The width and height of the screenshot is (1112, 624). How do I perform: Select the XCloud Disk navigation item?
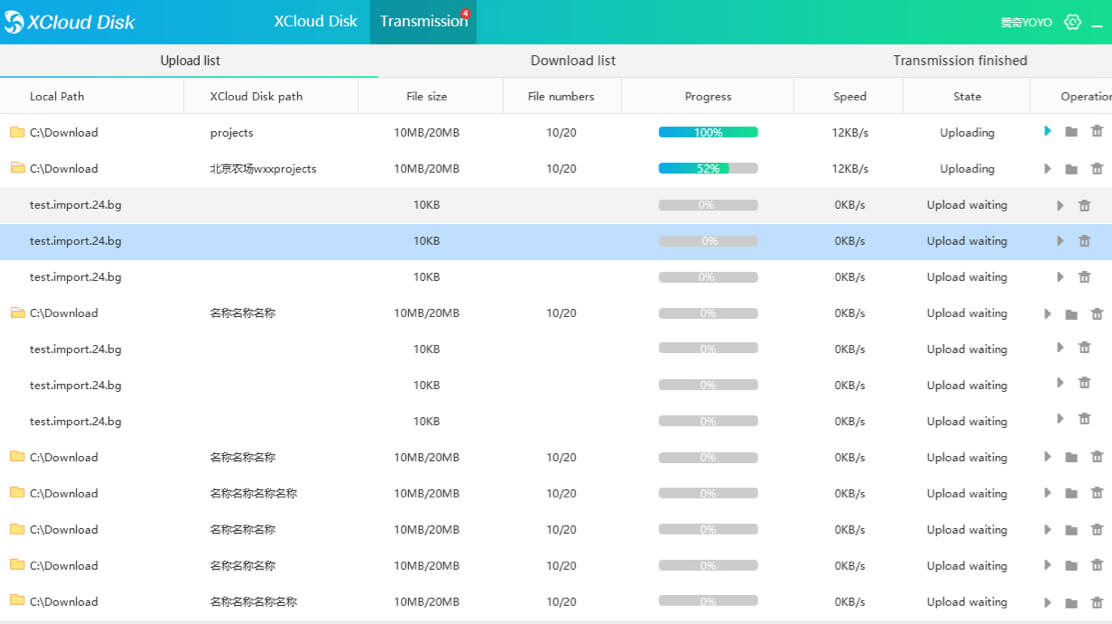coord(315,21)
